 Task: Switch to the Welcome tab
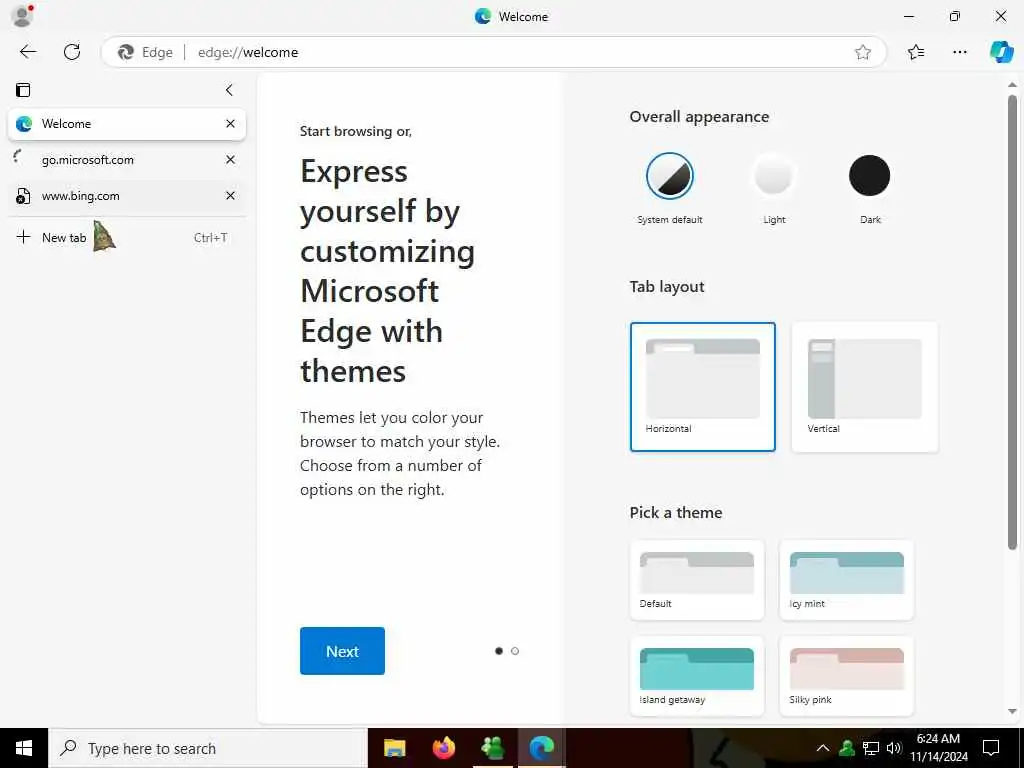pyautogui.click(x=127, y=124)
